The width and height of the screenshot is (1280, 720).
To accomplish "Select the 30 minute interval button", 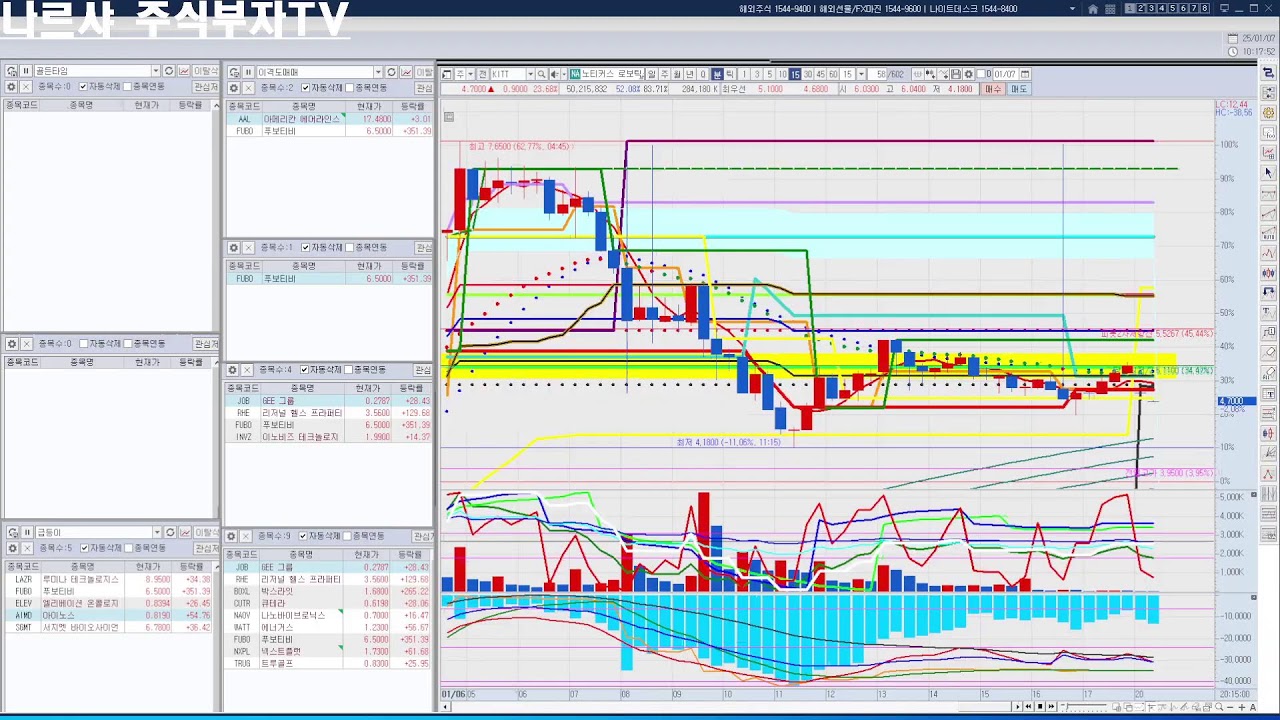I will (x=808, y=74).
